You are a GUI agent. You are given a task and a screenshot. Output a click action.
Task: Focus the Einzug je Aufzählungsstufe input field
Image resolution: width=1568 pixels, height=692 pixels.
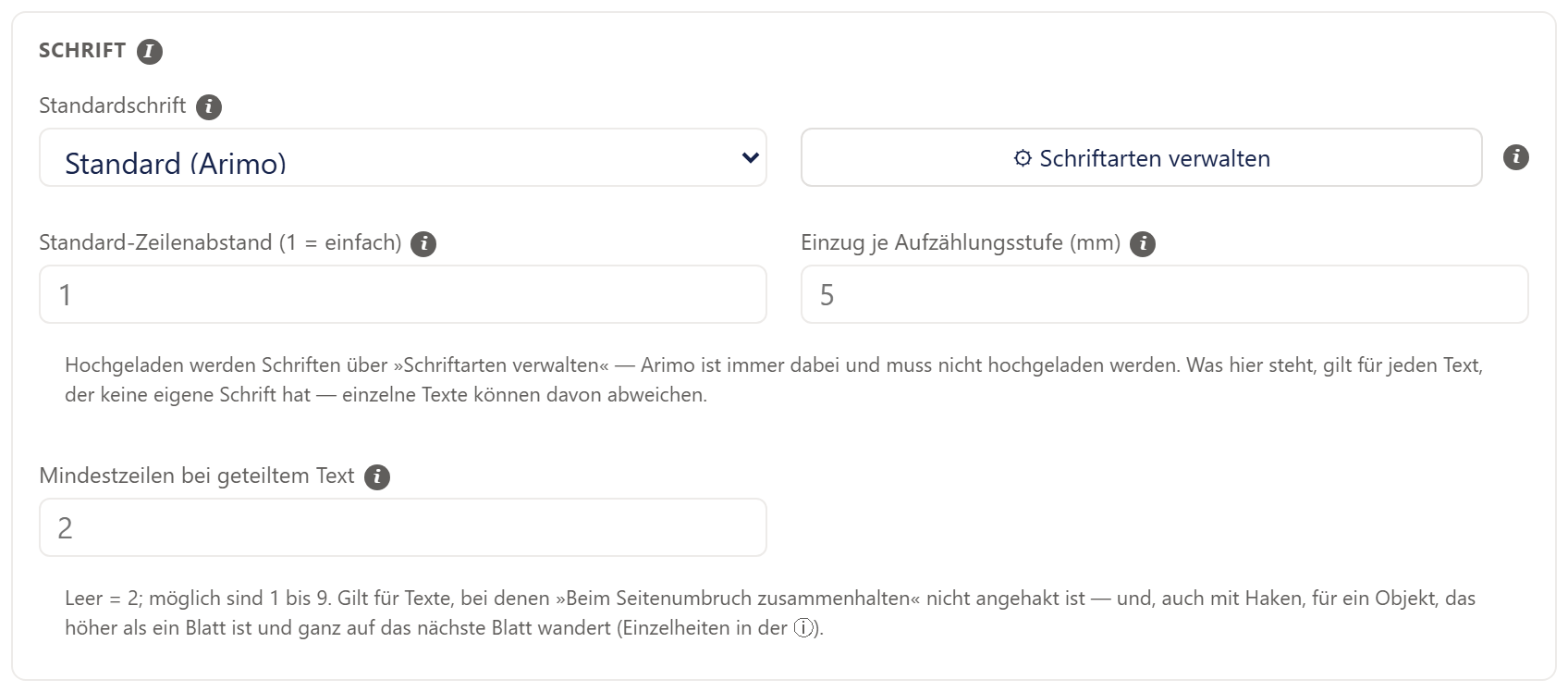point(1164,294)
